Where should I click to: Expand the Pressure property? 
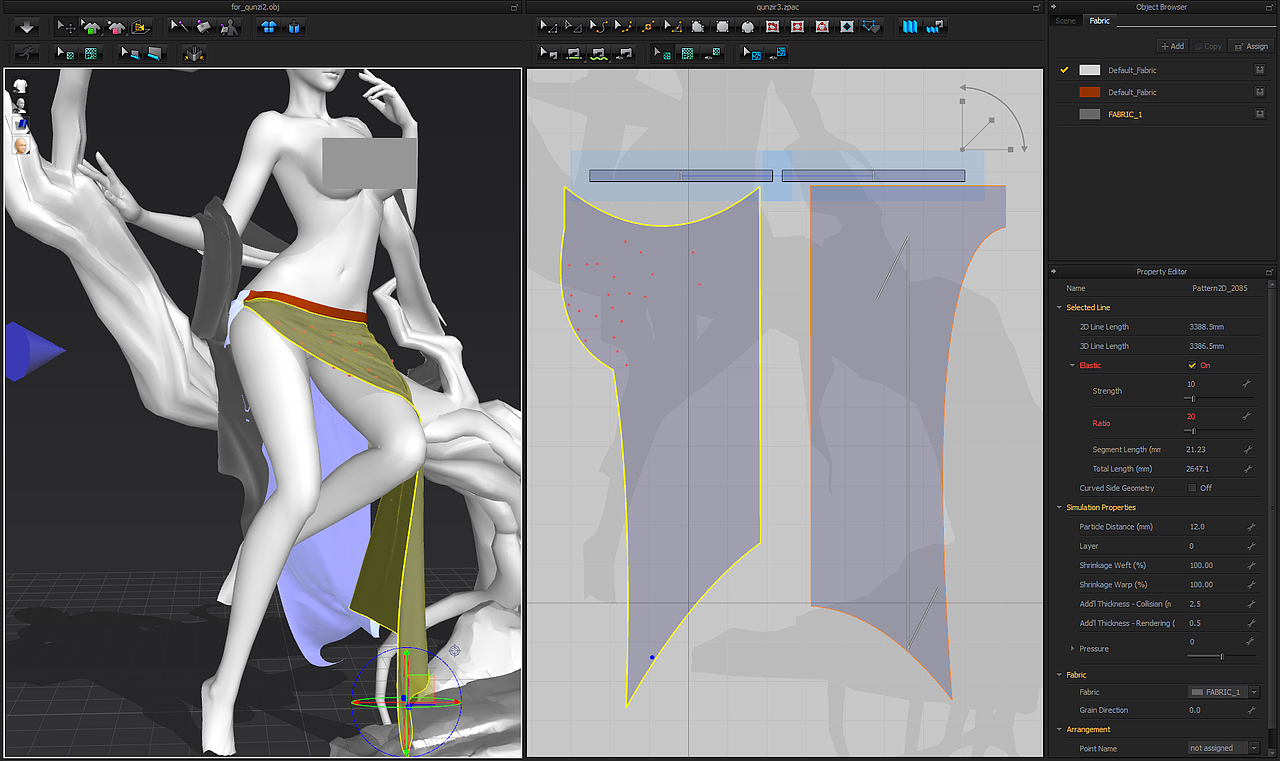coord(1073,648)
